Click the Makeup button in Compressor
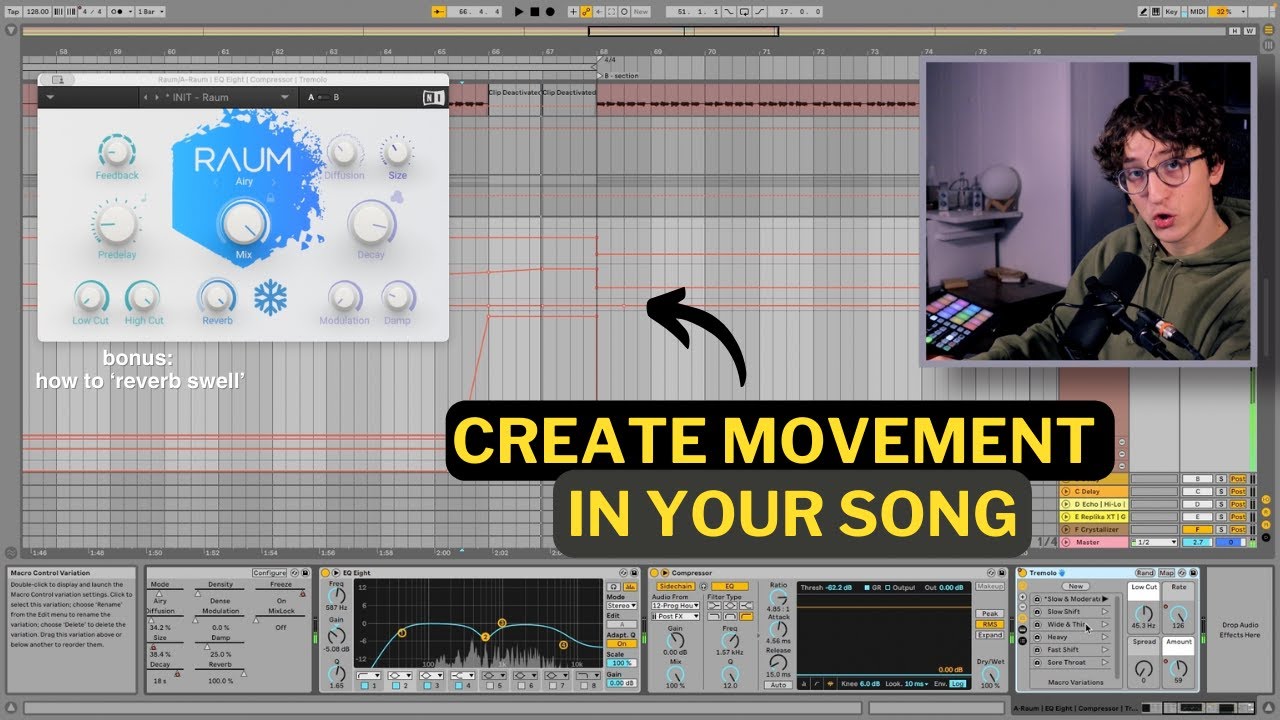Image resolution: width=1280 pixels, height=720 pixels. [990, 586]
